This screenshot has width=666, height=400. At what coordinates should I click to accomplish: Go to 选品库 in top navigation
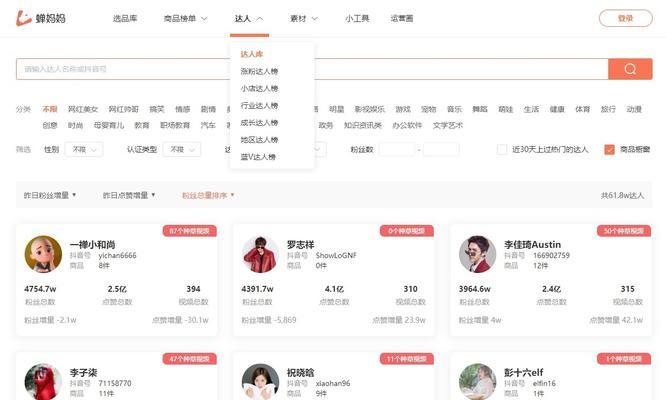pos(125,18)
